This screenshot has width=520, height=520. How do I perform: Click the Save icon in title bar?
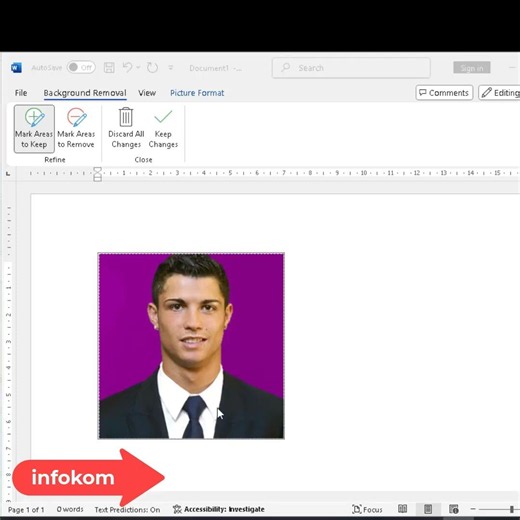click(x=109, y=68)
